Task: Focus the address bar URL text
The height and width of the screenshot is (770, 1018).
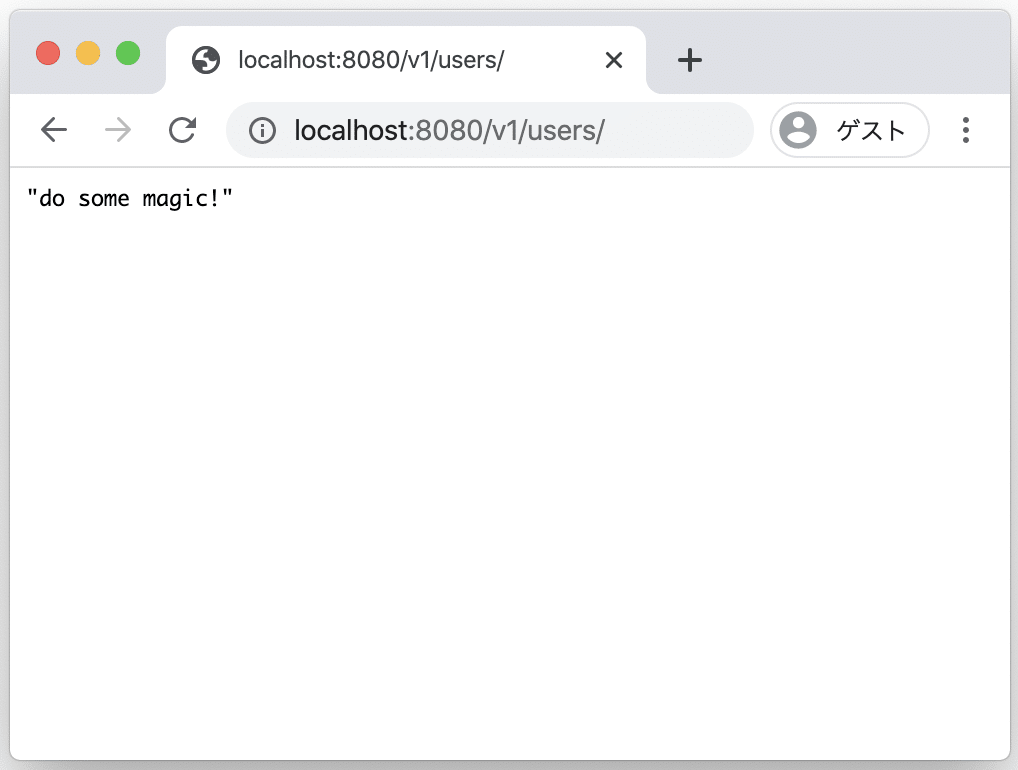Action: [449, 130]
